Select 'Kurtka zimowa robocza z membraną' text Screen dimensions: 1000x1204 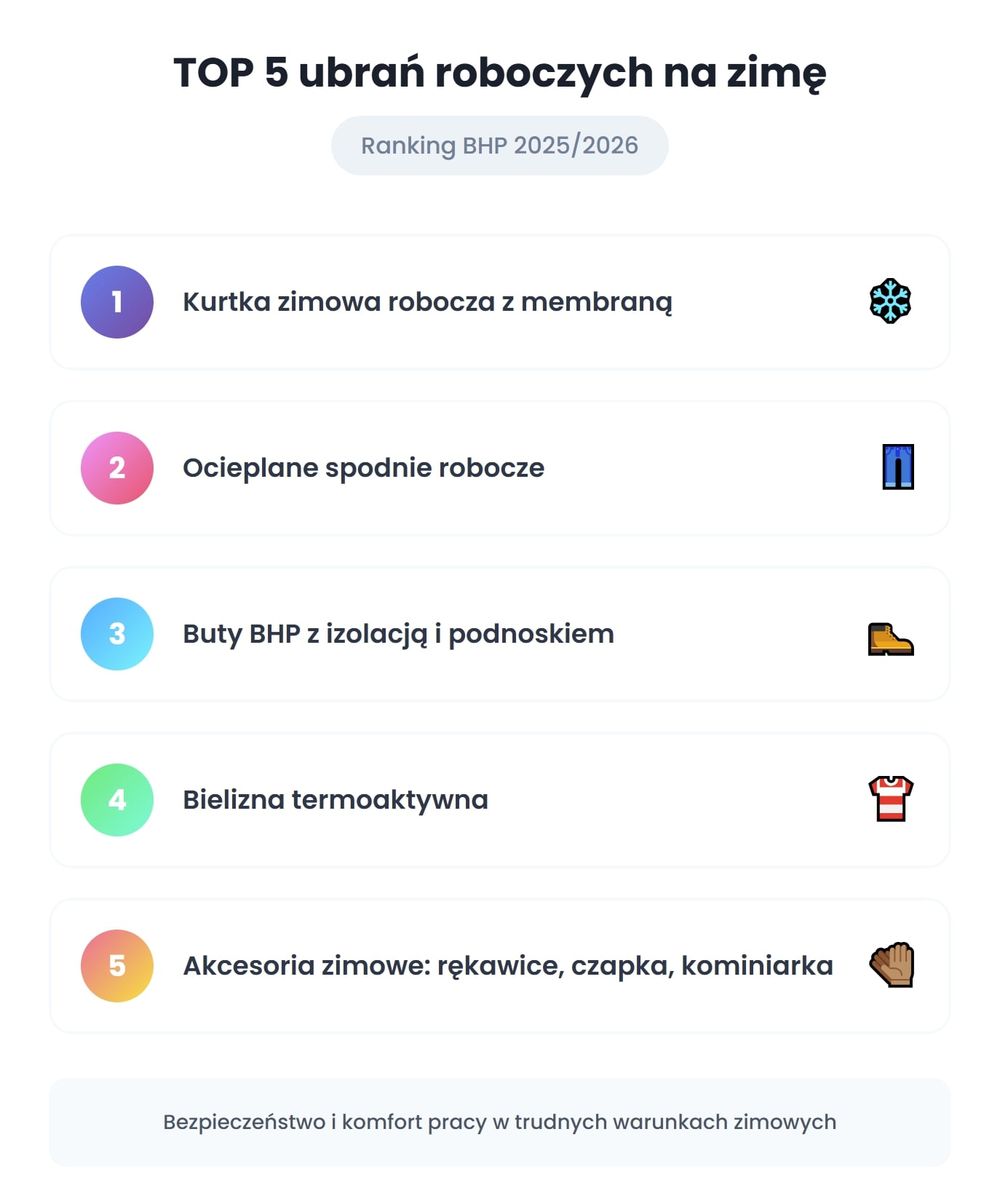click(427, 302)
